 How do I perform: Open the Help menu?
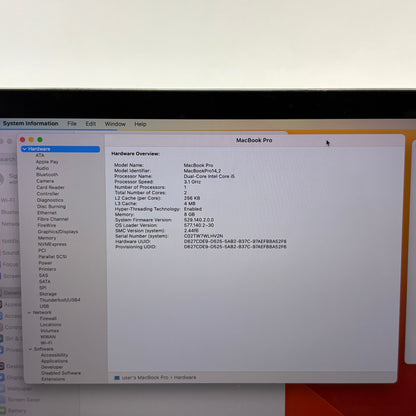point(140,124)
